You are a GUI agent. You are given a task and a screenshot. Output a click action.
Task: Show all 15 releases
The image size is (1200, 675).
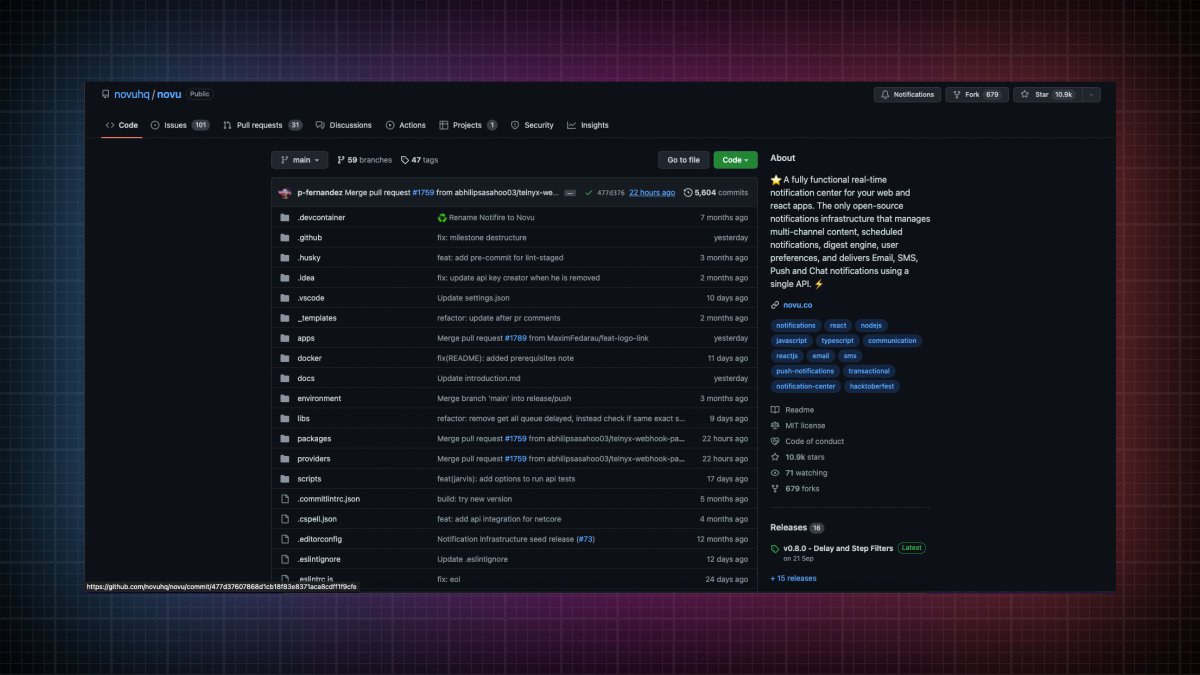[x=791, y=577]
